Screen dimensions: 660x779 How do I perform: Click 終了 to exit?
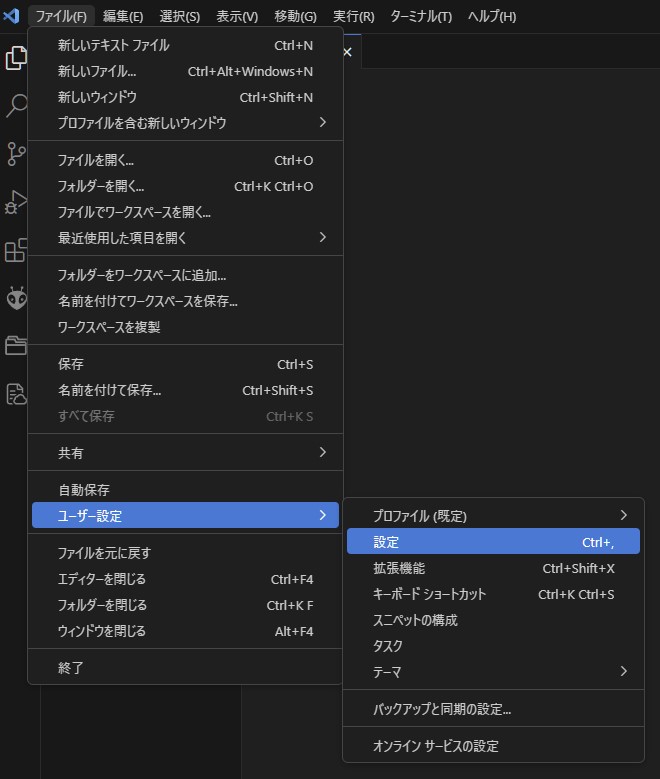pyautogui.click(x=185, y=668)
